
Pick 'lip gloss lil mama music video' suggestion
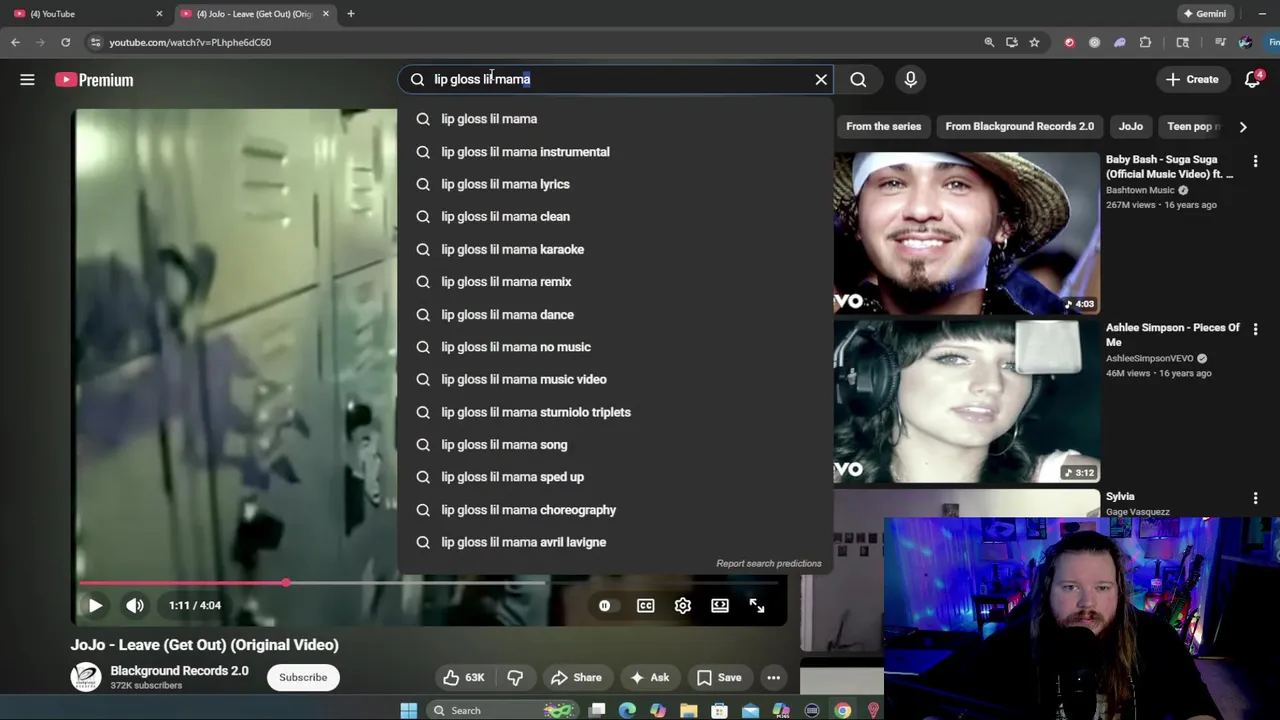[615, 379]
